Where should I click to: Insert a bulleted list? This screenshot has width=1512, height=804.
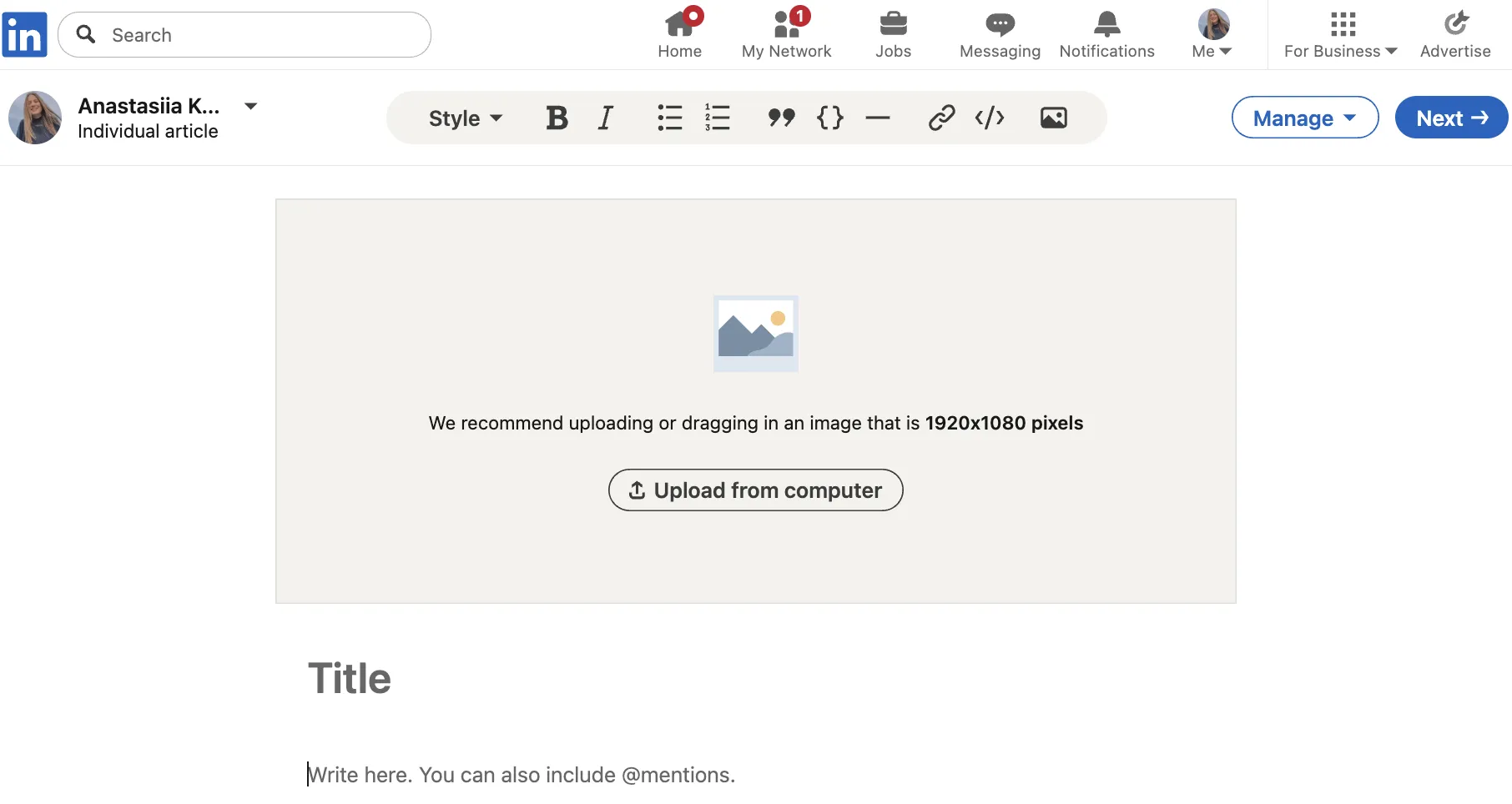[668, 118]
